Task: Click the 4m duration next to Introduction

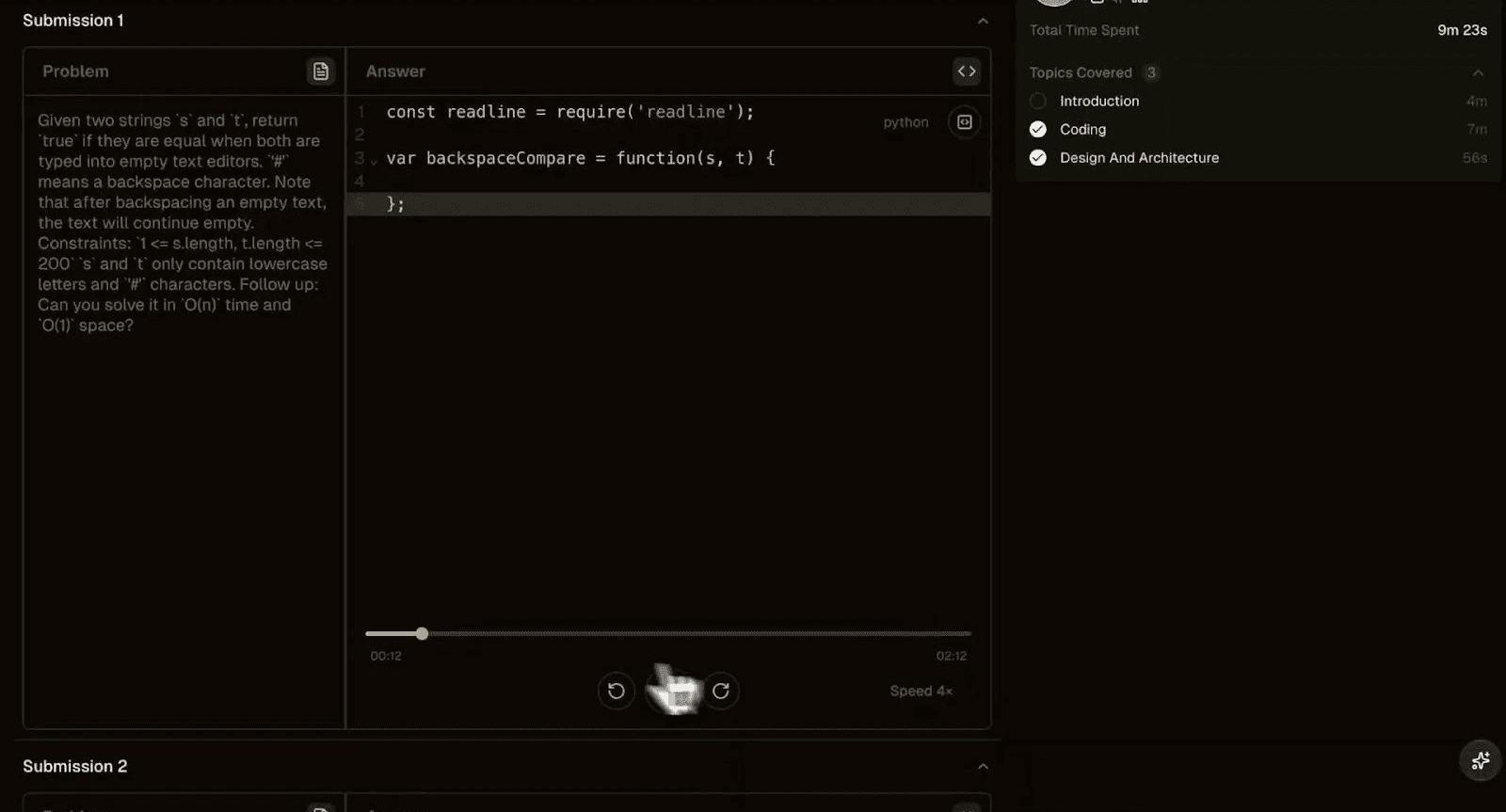Action: (1476, 101)
